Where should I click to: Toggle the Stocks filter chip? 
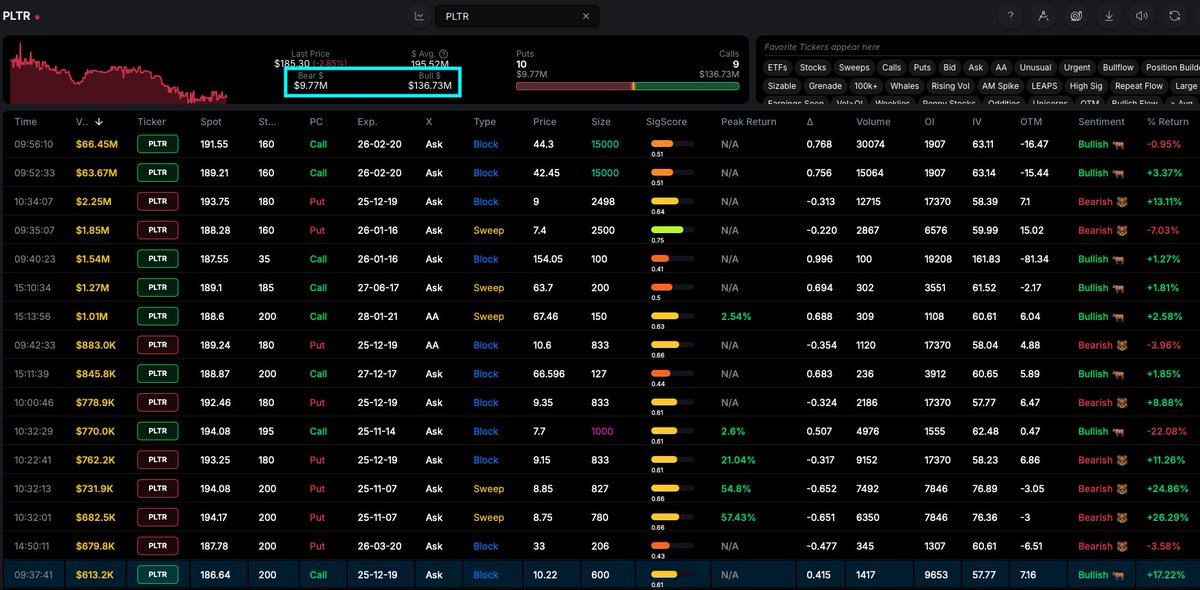813,67
